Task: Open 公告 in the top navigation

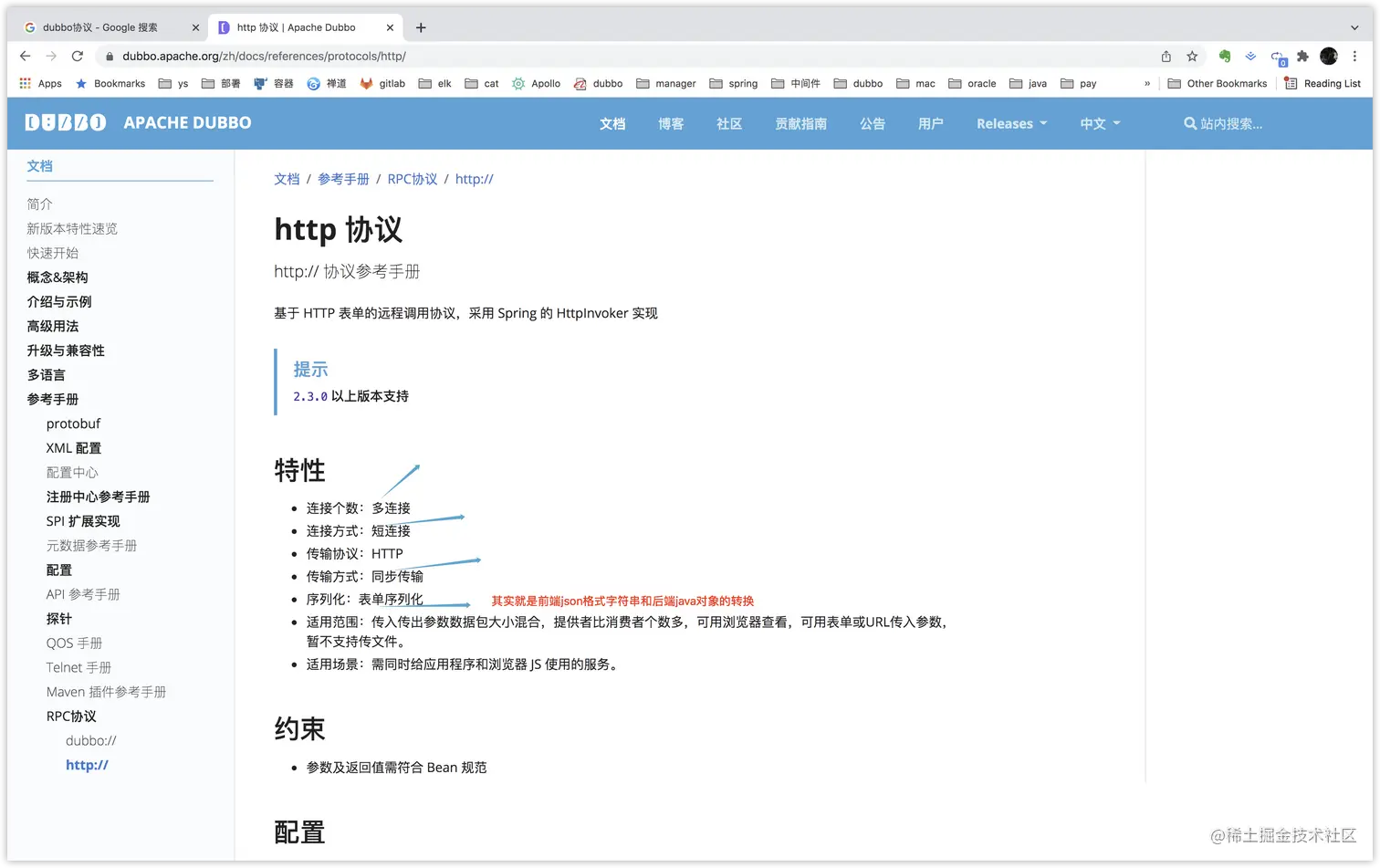Action: 873,123
